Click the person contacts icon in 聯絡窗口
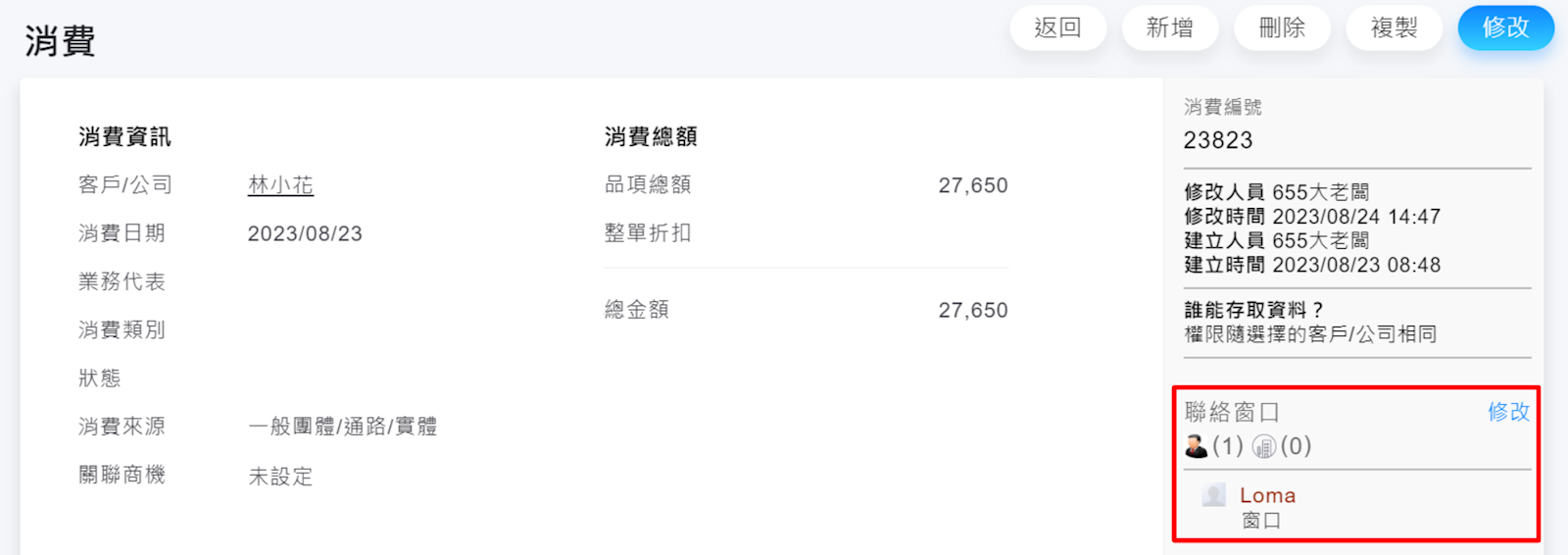 [1197, 446]
